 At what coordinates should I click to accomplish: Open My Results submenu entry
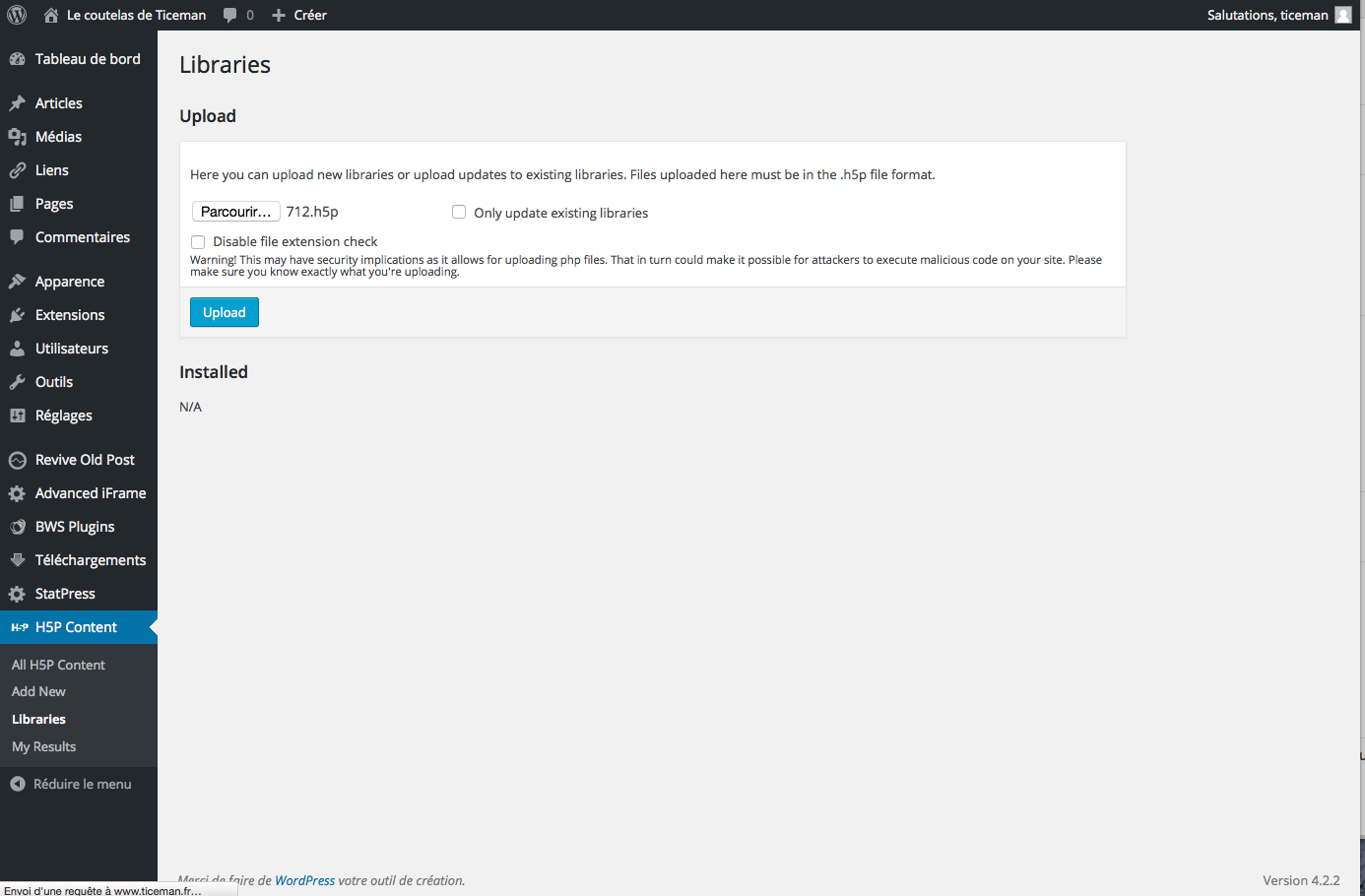pos(43,746)
